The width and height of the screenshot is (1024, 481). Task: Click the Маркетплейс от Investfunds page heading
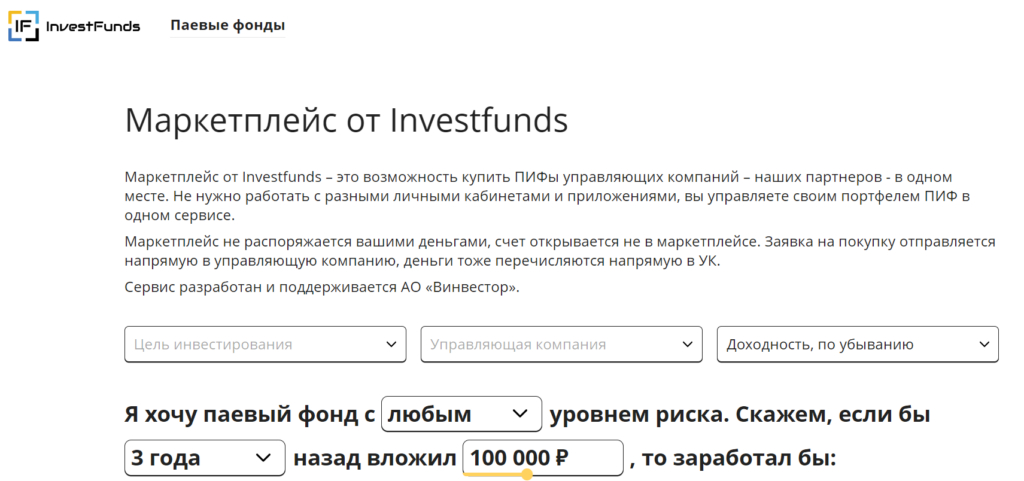tap(346, 121)
